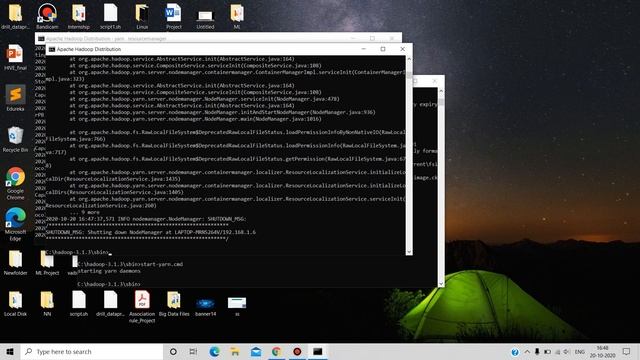The width and height of the screenshot is (640, 360).
Task: Open the Action Center notifications
Action: click(x=627, y=351)
